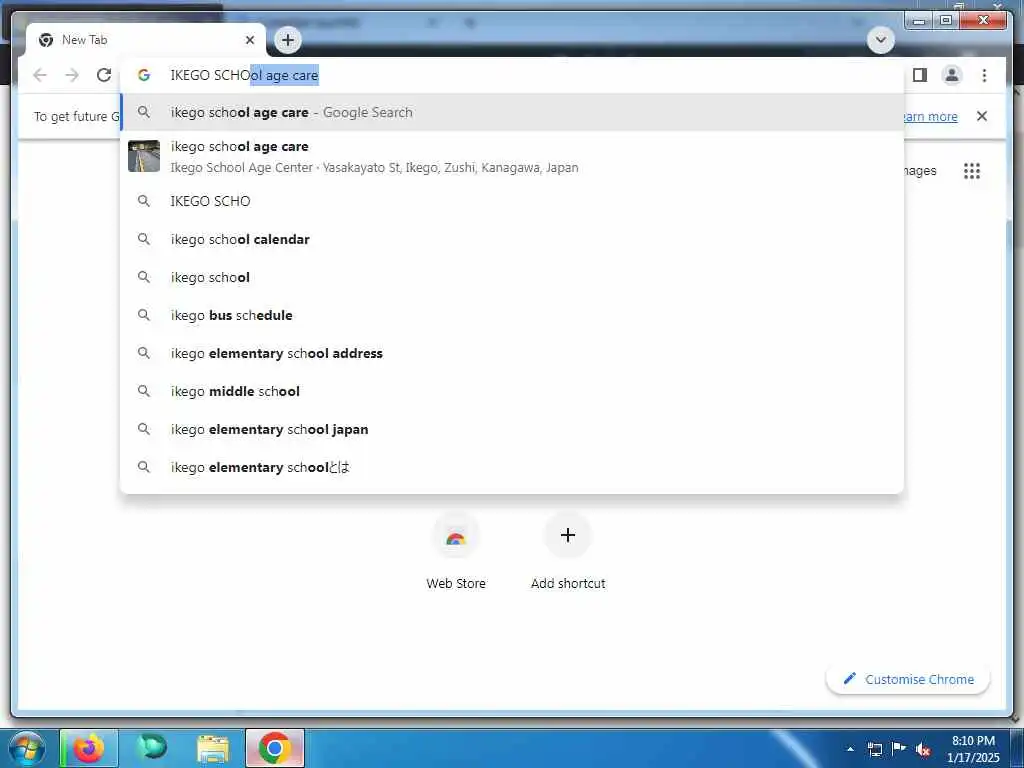
Task: Open the File Explorer taskbar icon
Action: pos(213,748)
